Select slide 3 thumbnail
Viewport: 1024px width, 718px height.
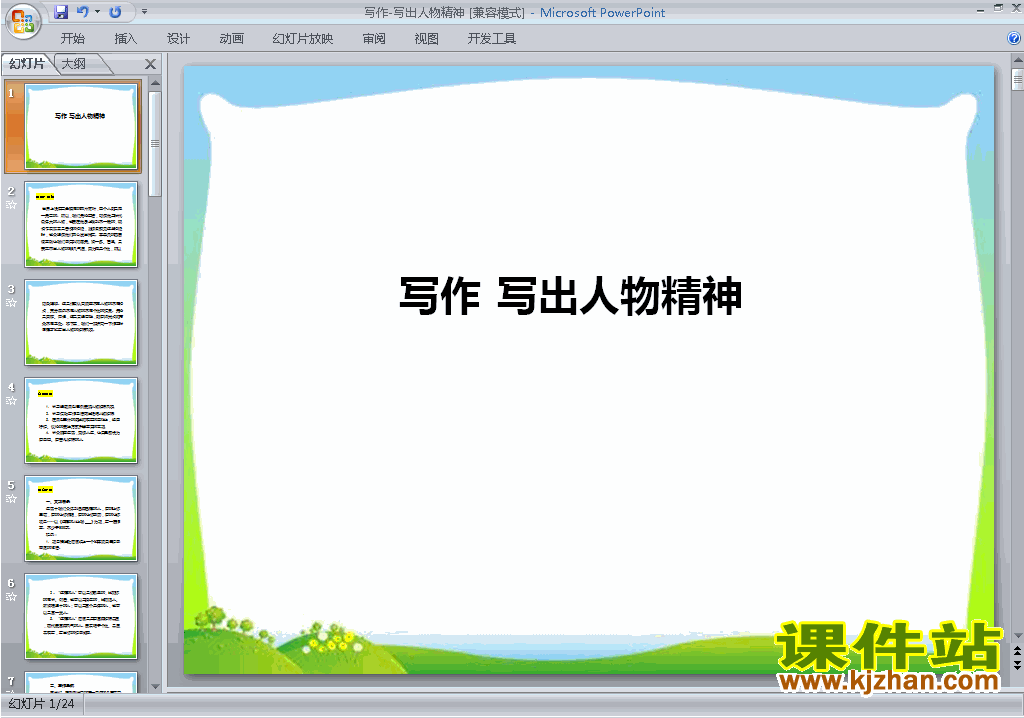click(81, 322)
